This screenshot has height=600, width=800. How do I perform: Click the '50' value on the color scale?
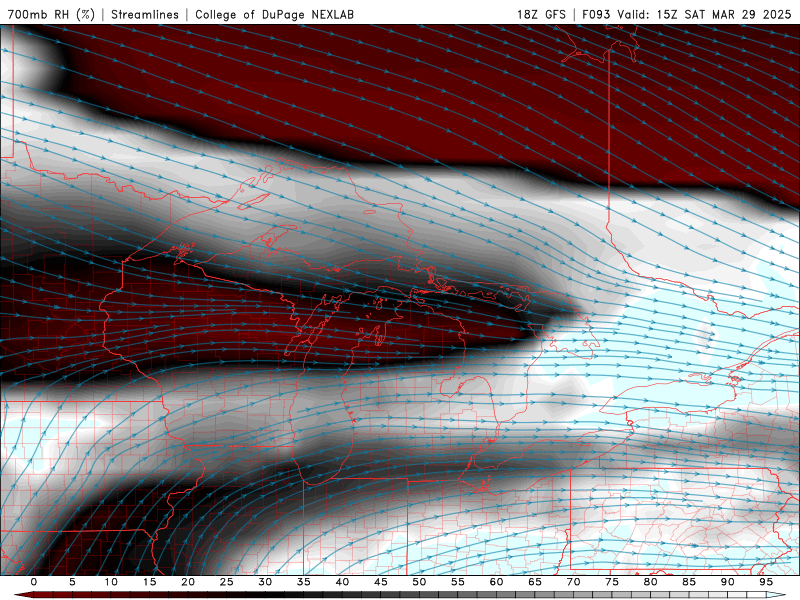point(419,582)
